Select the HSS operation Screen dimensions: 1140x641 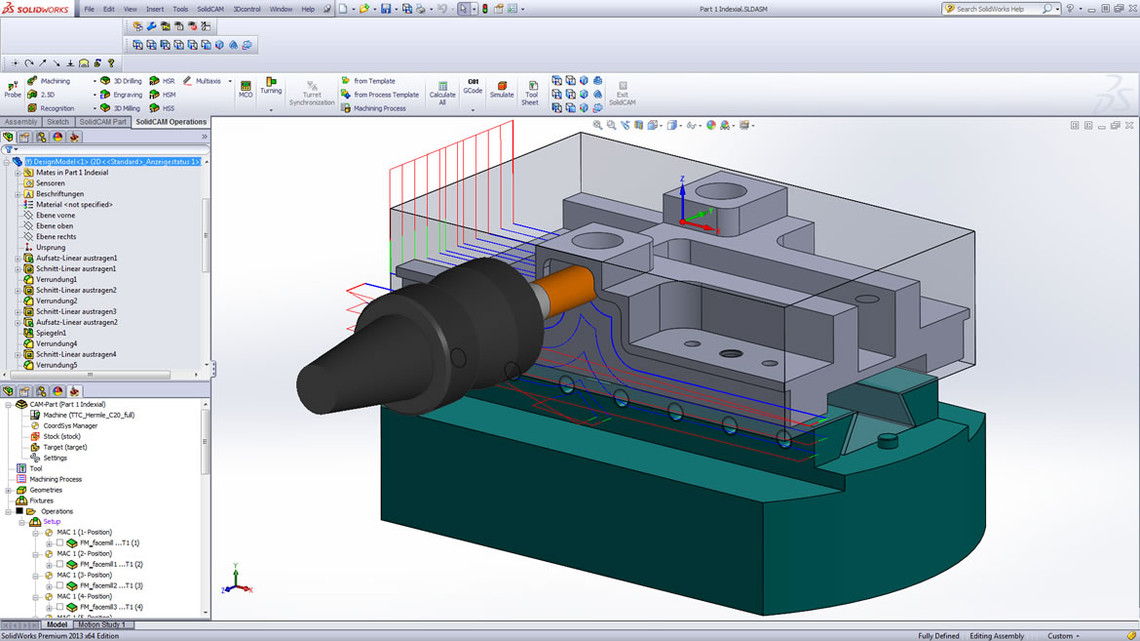coord(162,108)
